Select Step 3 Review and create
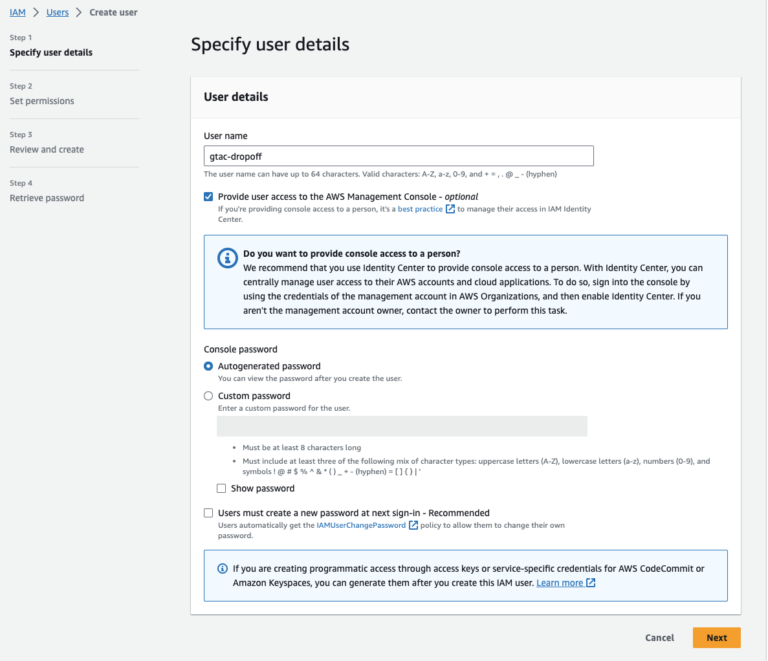Screen dimensions: 768x661 pyautogui.click(x=47, y=149)
